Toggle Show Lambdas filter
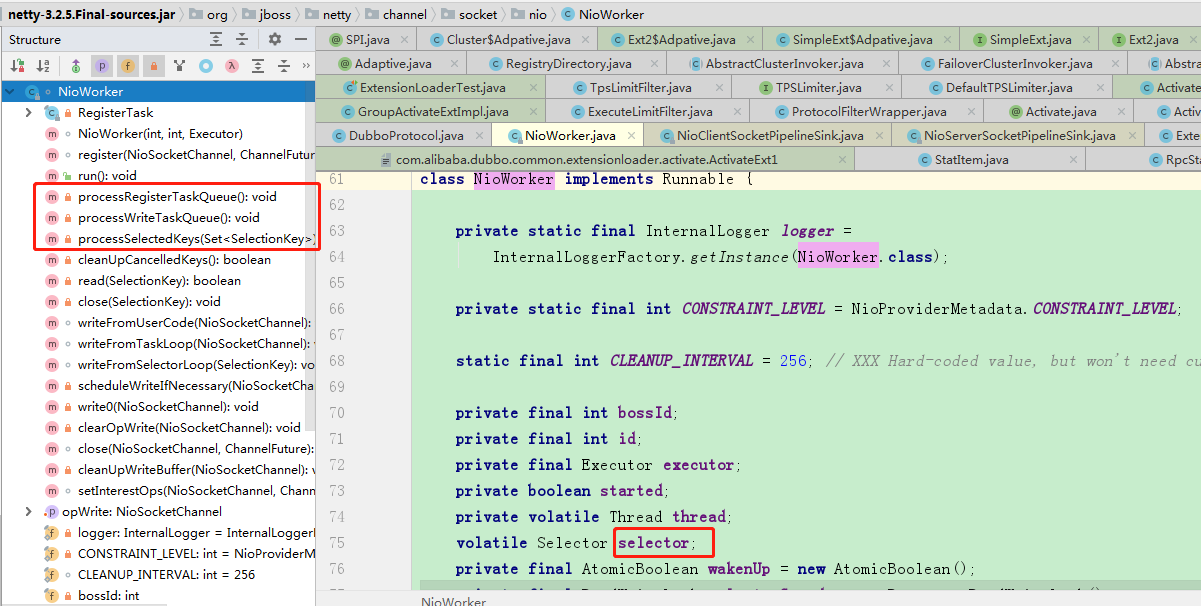1201x606 pixels. (x=232, y=66)
